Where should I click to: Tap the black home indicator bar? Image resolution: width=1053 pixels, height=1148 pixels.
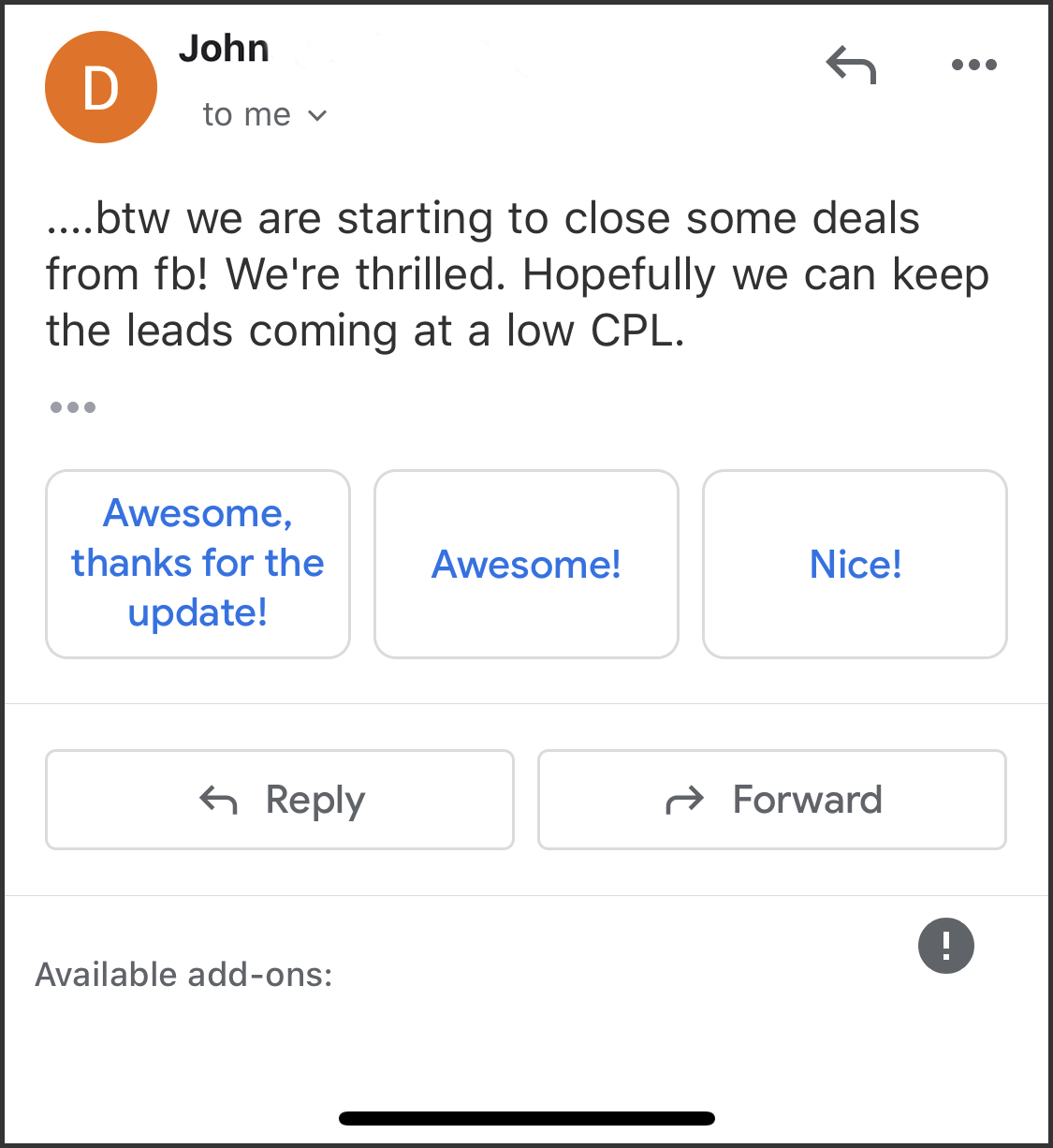[527, 1118]
